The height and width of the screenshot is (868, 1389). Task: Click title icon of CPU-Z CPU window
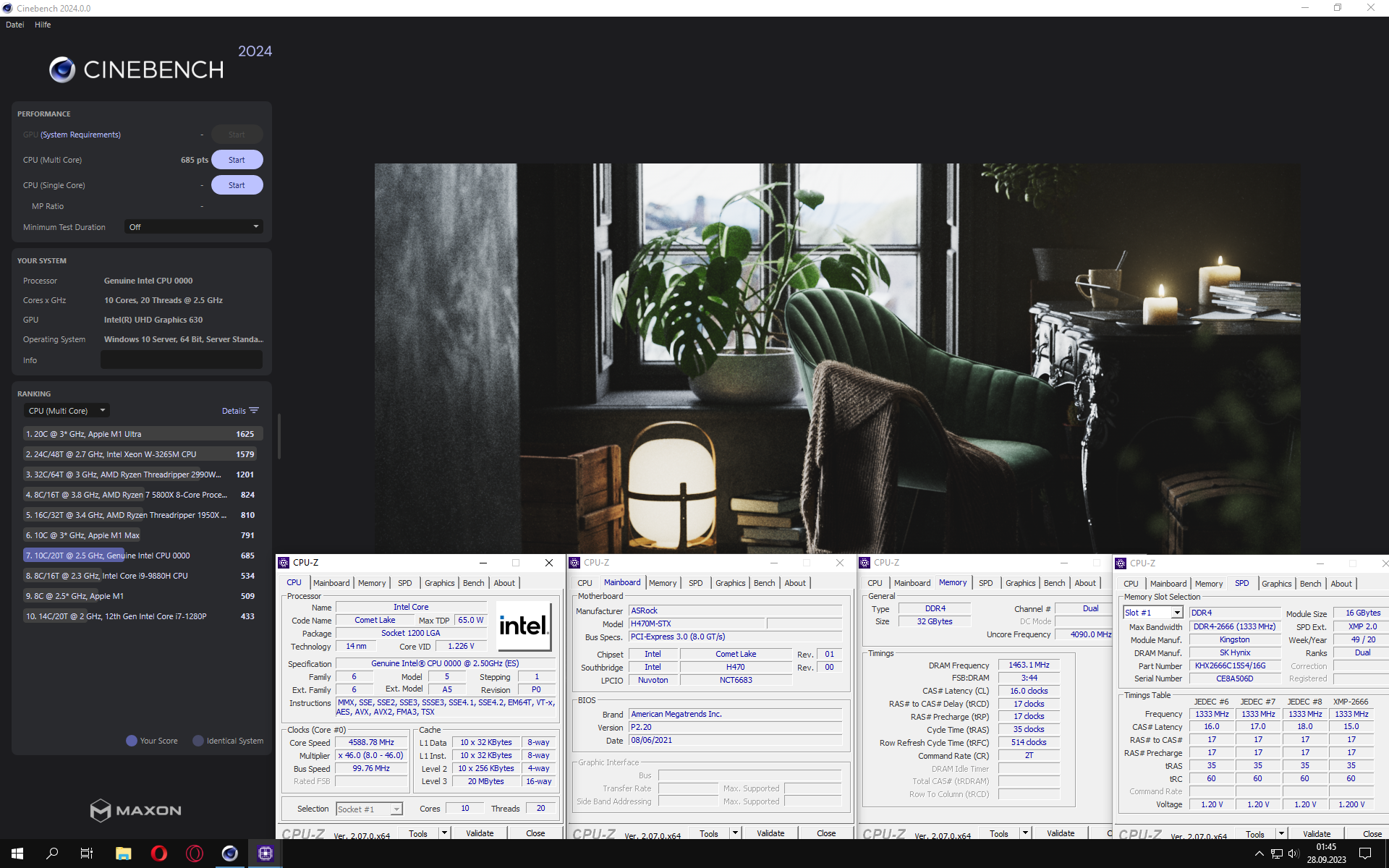click(284, 563)
